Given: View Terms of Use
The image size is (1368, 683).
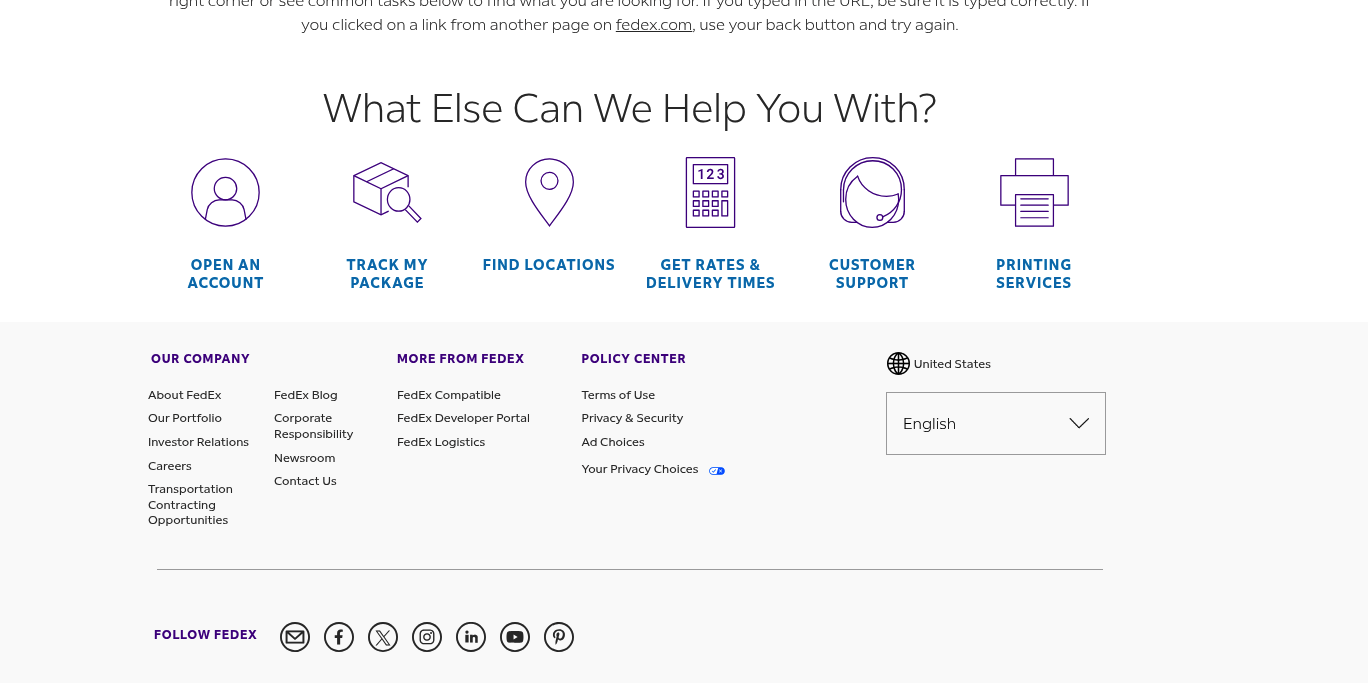Looking at the screenshot, I should point(618,395).
